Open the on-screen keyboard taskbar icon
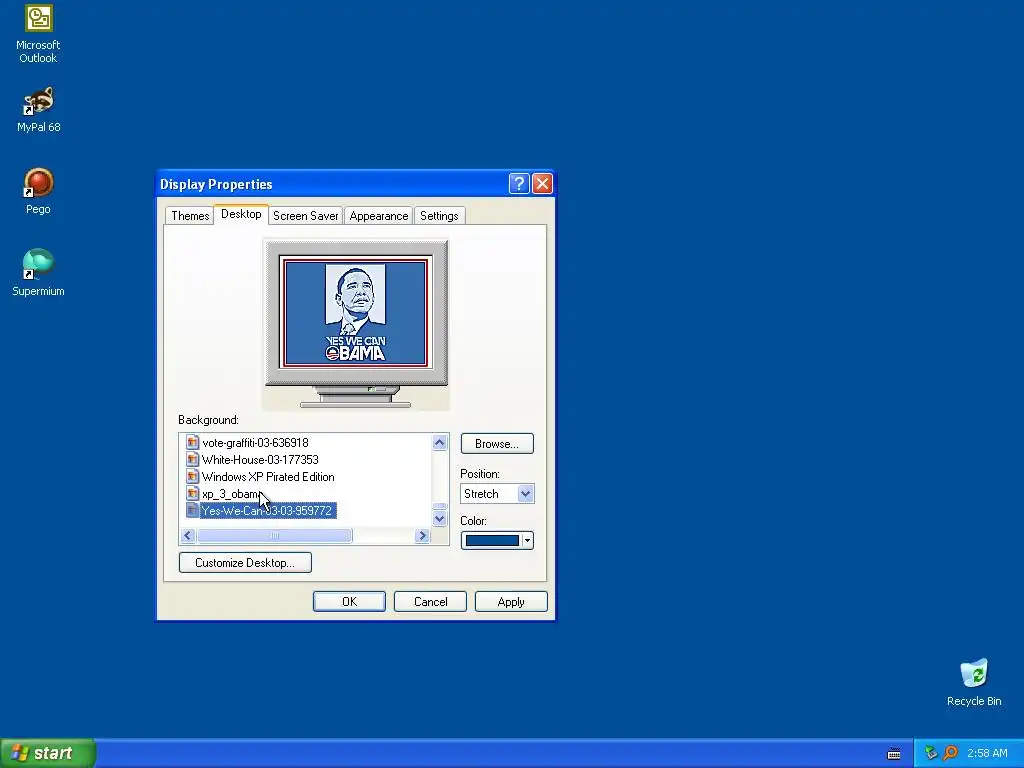This screenshot has width=1024, height=768. 894,754
